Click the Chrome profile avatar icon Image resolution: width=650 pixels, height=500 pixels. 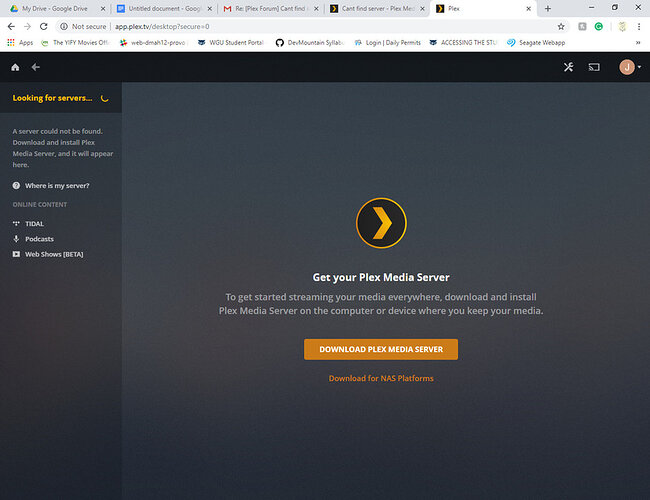622,27
